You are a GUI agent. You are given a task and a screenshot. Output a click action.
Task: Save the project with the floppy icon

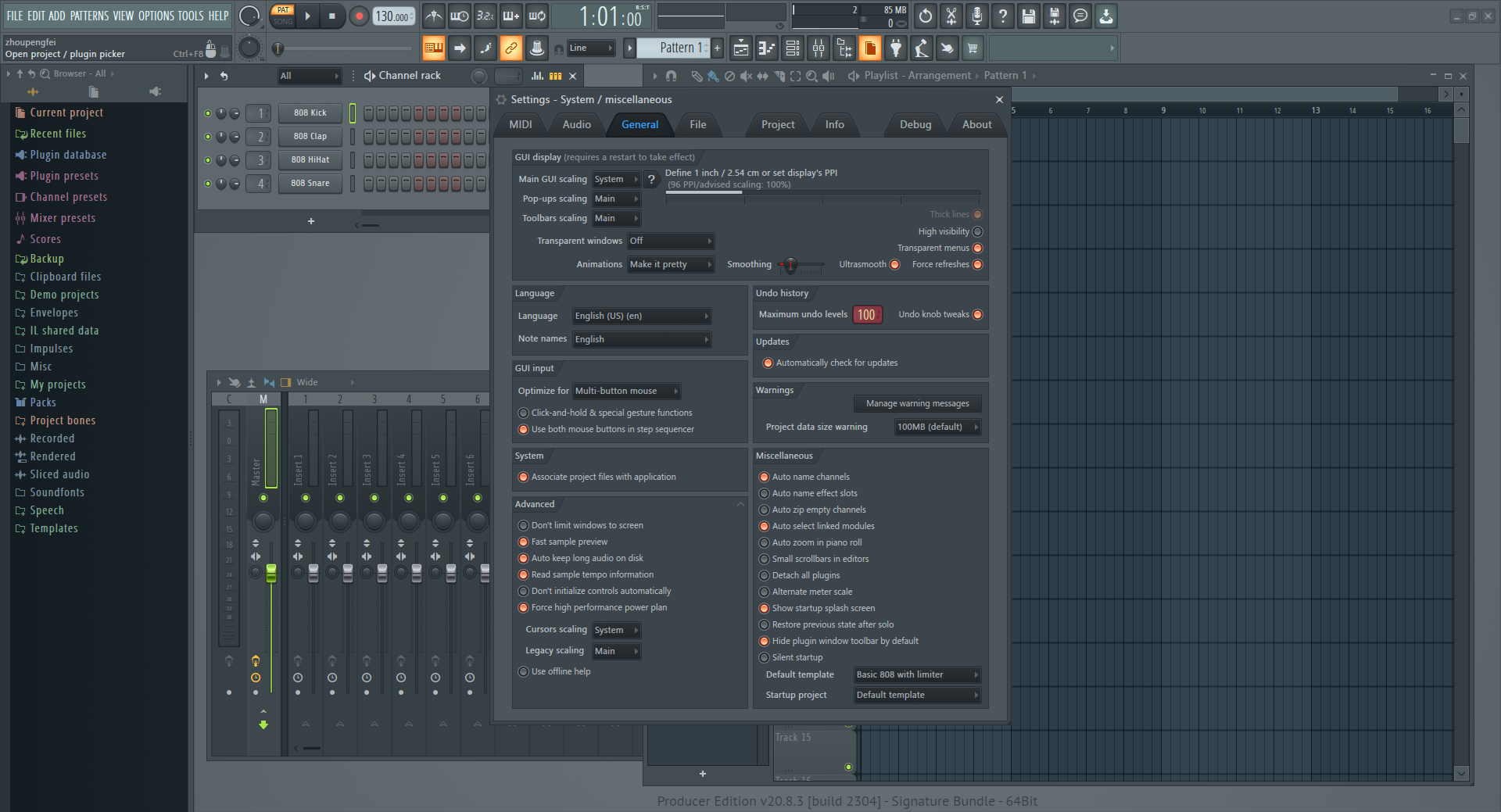(x=1029, y=16)
